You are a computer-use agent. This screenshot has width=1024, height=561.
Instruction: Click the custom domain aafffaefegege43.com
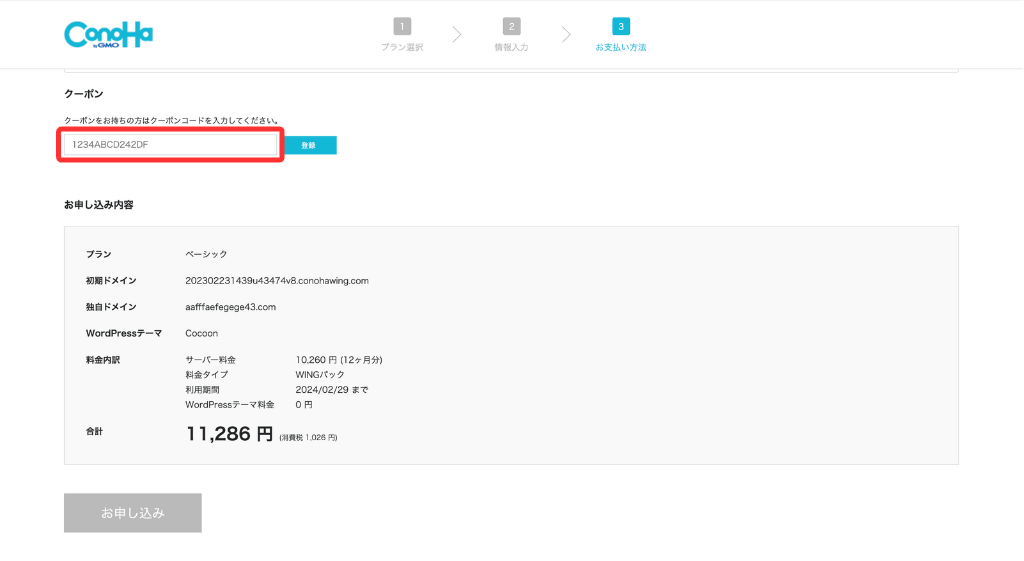(231, 307)
